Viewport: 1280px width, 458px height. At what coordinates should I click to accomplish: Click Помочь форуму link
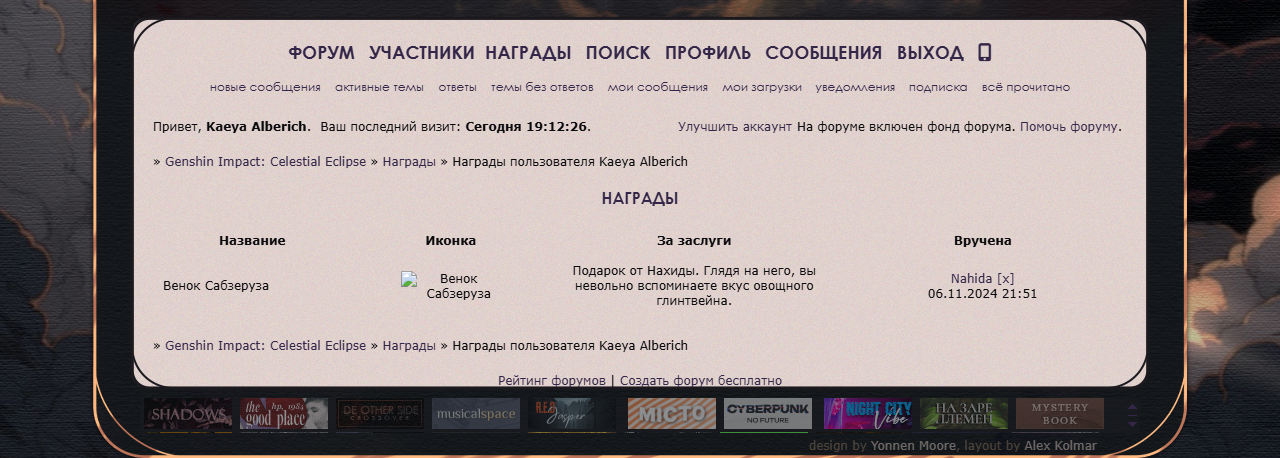coord(1069,127)
